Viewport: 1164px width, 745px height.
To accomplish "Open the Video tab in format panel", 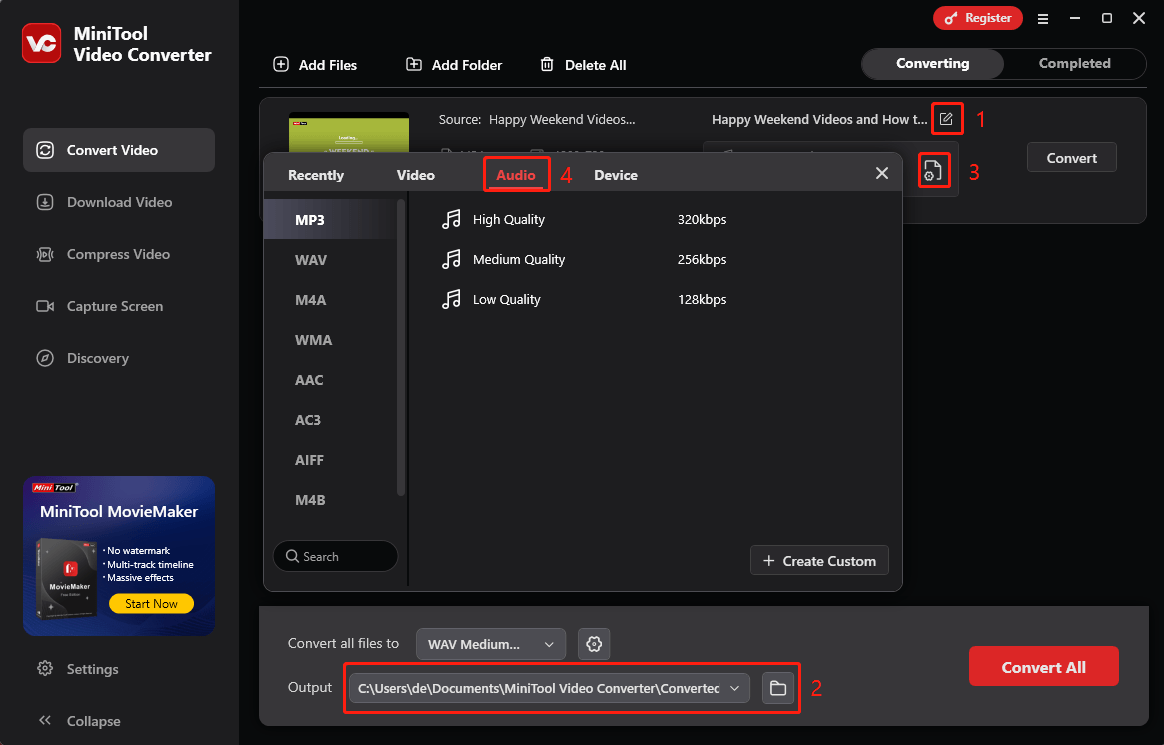I will coord(416,175).
